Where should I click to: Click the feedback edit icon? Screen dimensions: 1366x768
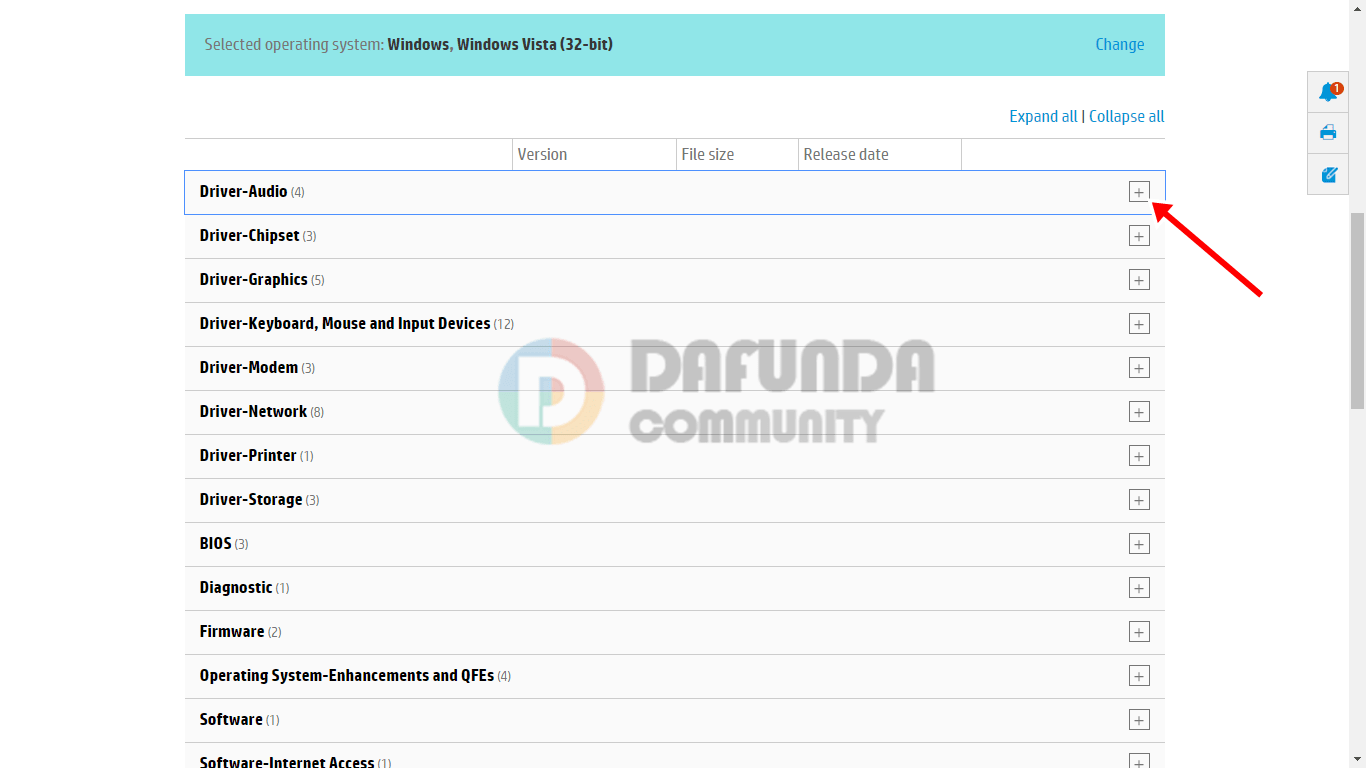pos(1328,174)
